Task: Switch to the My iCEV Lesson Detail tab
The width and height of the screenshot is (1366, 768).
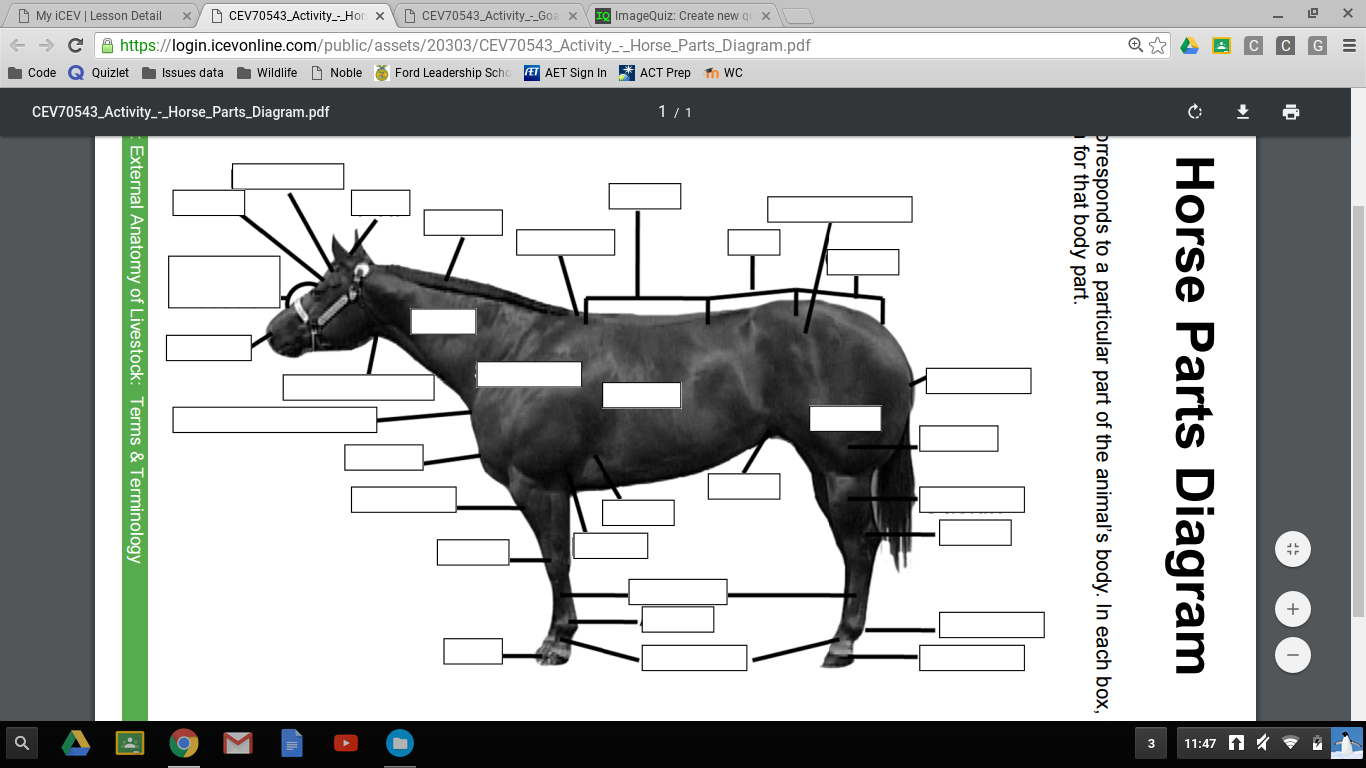Action: pos(98,16)
